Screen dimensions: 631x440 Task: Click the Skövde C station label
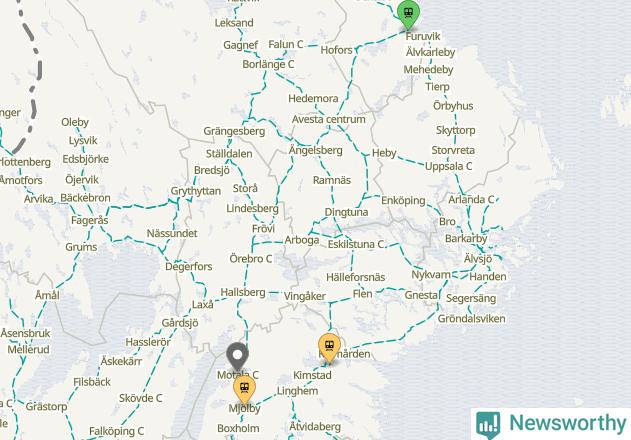pyautogui.click(x=140, y=398)
